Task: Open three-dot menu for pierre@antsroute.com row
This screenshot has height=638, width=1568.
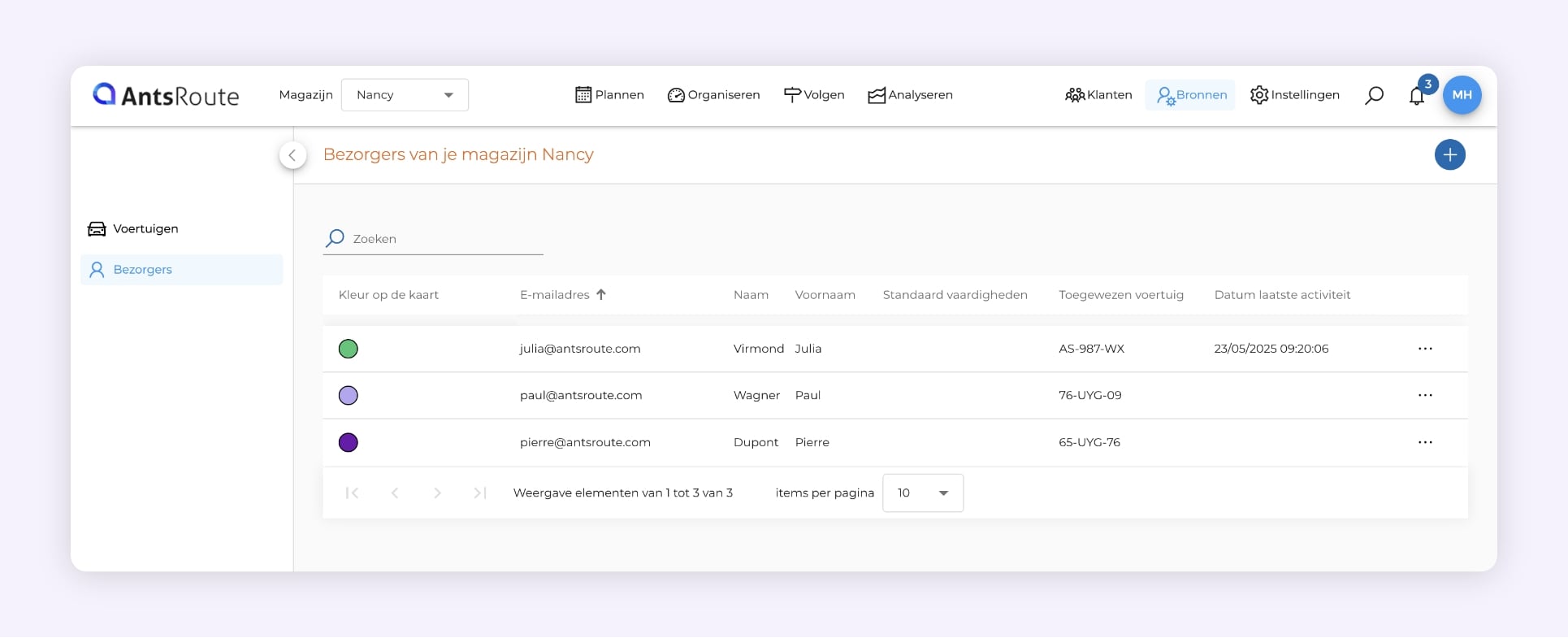Action: tap(1425, 442)
